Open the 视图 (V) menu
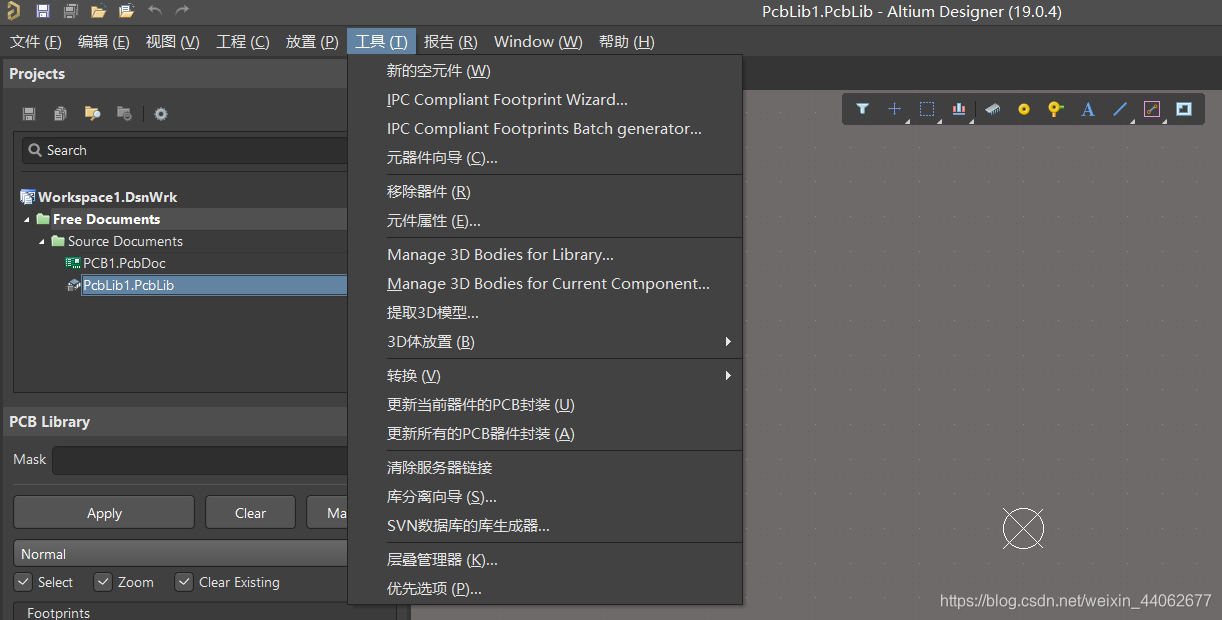1222x620 pixels. (x=173, y=41)
